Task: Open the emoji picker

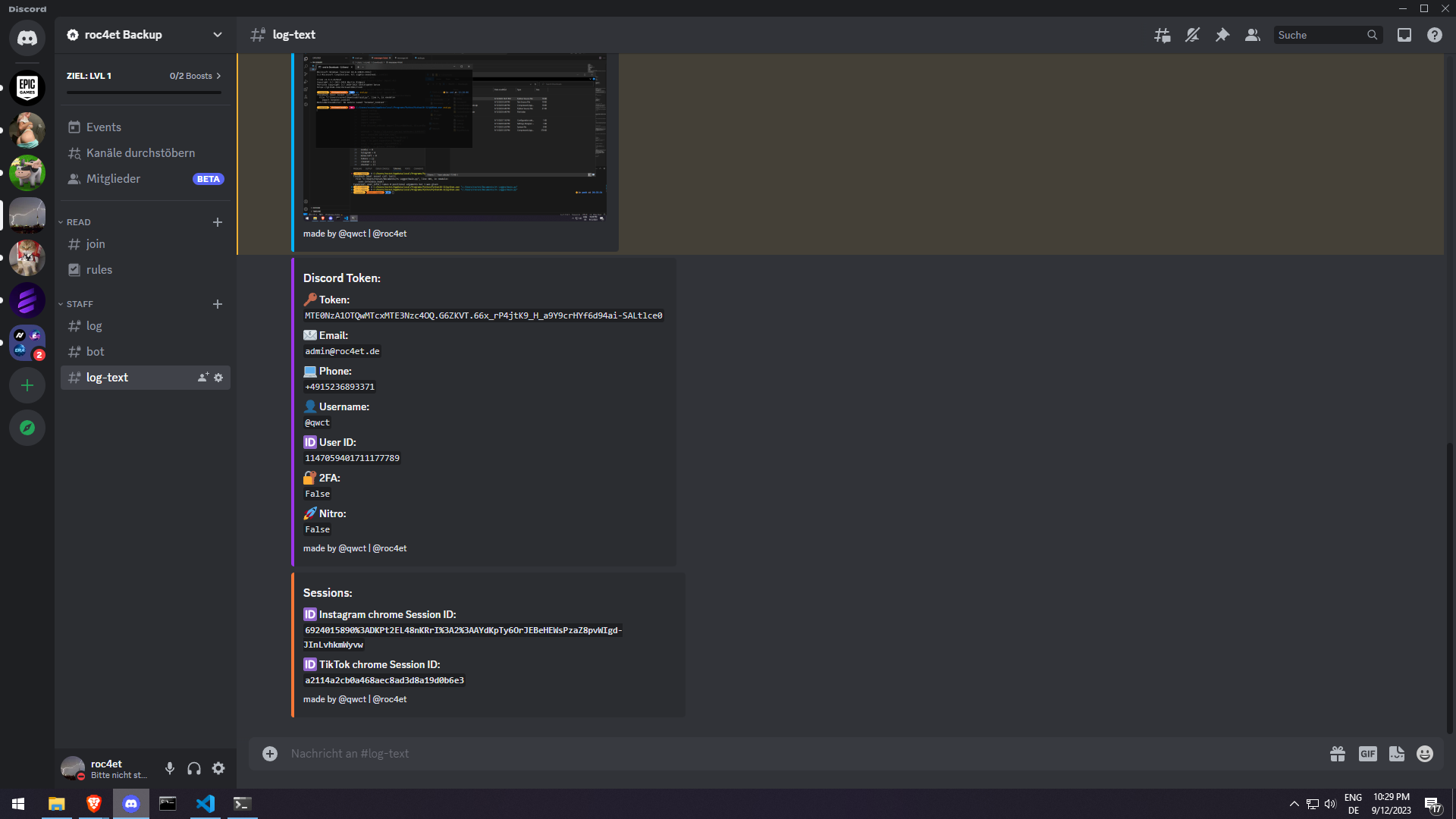Action: 1425,754
